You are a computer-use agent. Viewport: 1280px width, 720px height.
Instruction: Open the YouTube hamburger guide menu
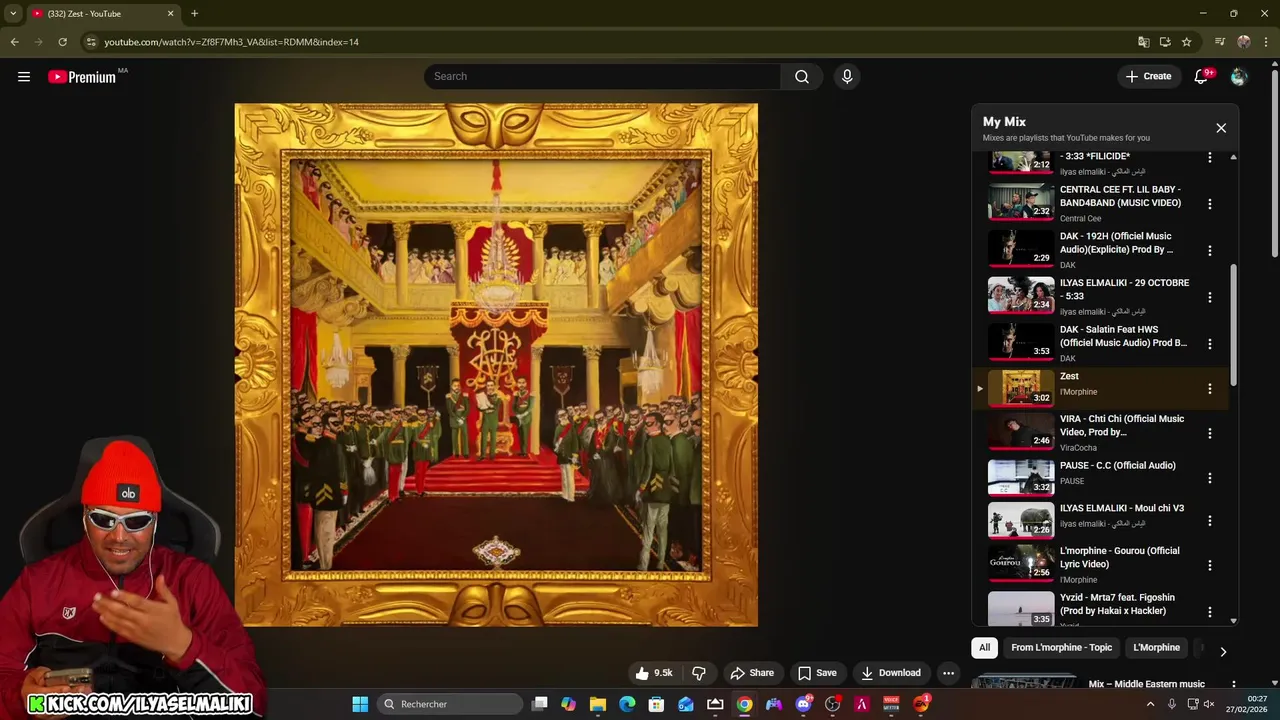[x=24, y=76]
